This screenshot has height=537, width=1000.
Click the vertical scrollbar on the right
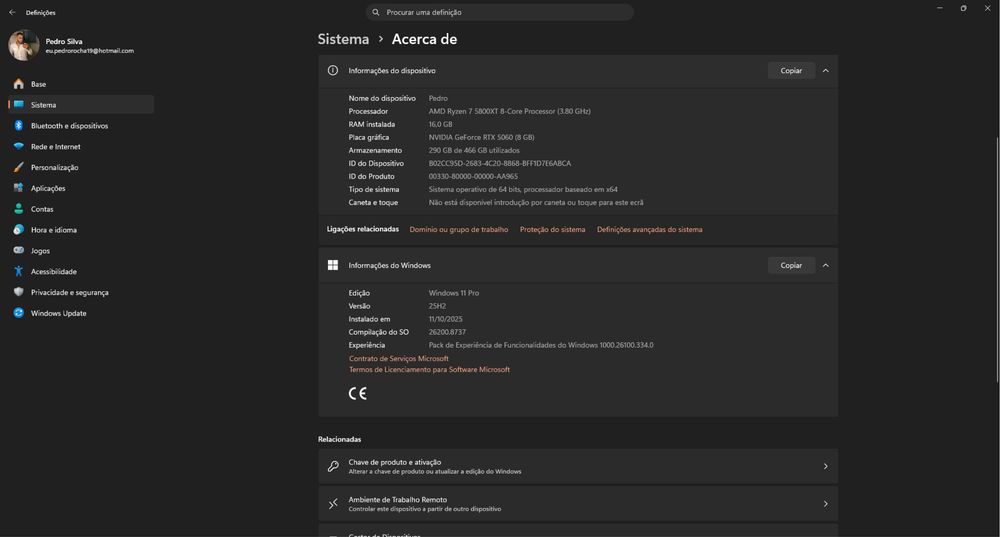[x=997, y=258]
